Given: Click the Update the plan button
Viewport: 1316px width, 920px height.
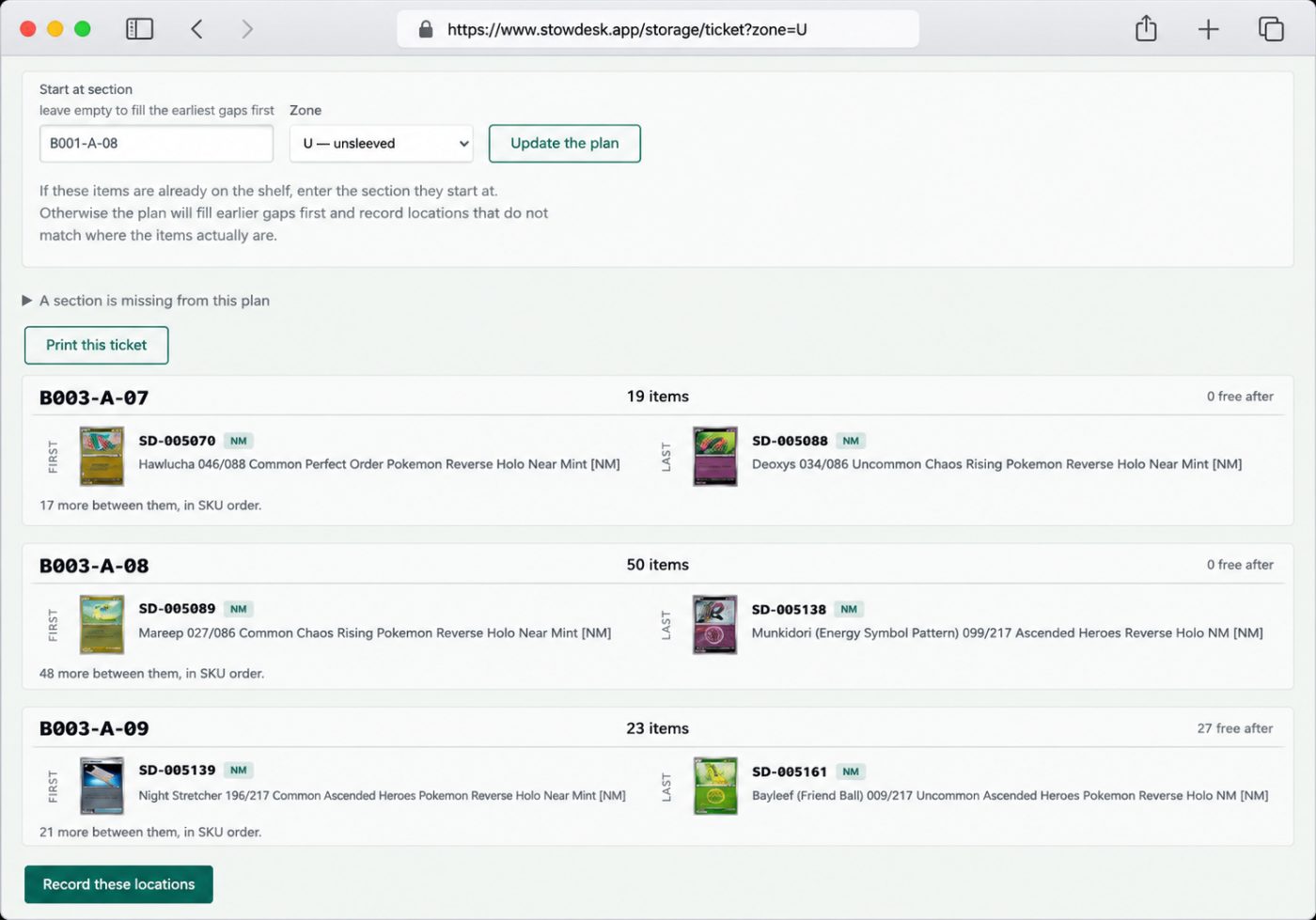Looking at the screenshot, I should pos(565,144).
